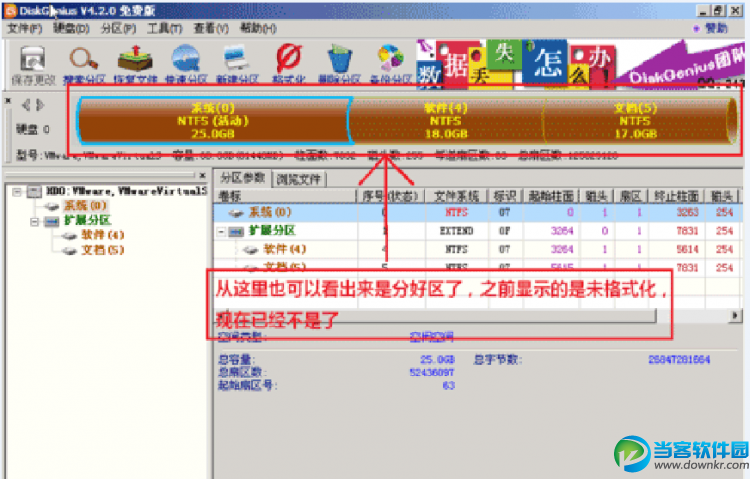Launch the 恢复文件 (Recover Files) tool
The width and height of the screenshot is (750, 479).
135,66
